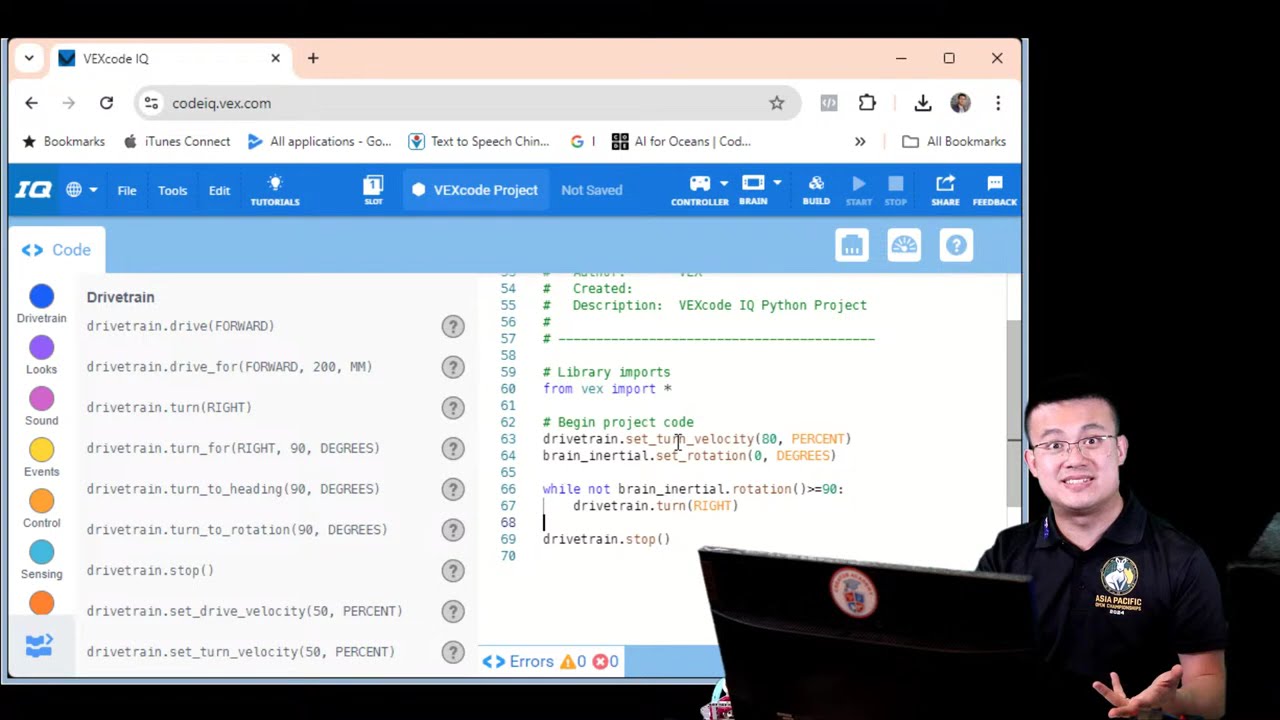Click the Not Saved status

pos(592,190)
